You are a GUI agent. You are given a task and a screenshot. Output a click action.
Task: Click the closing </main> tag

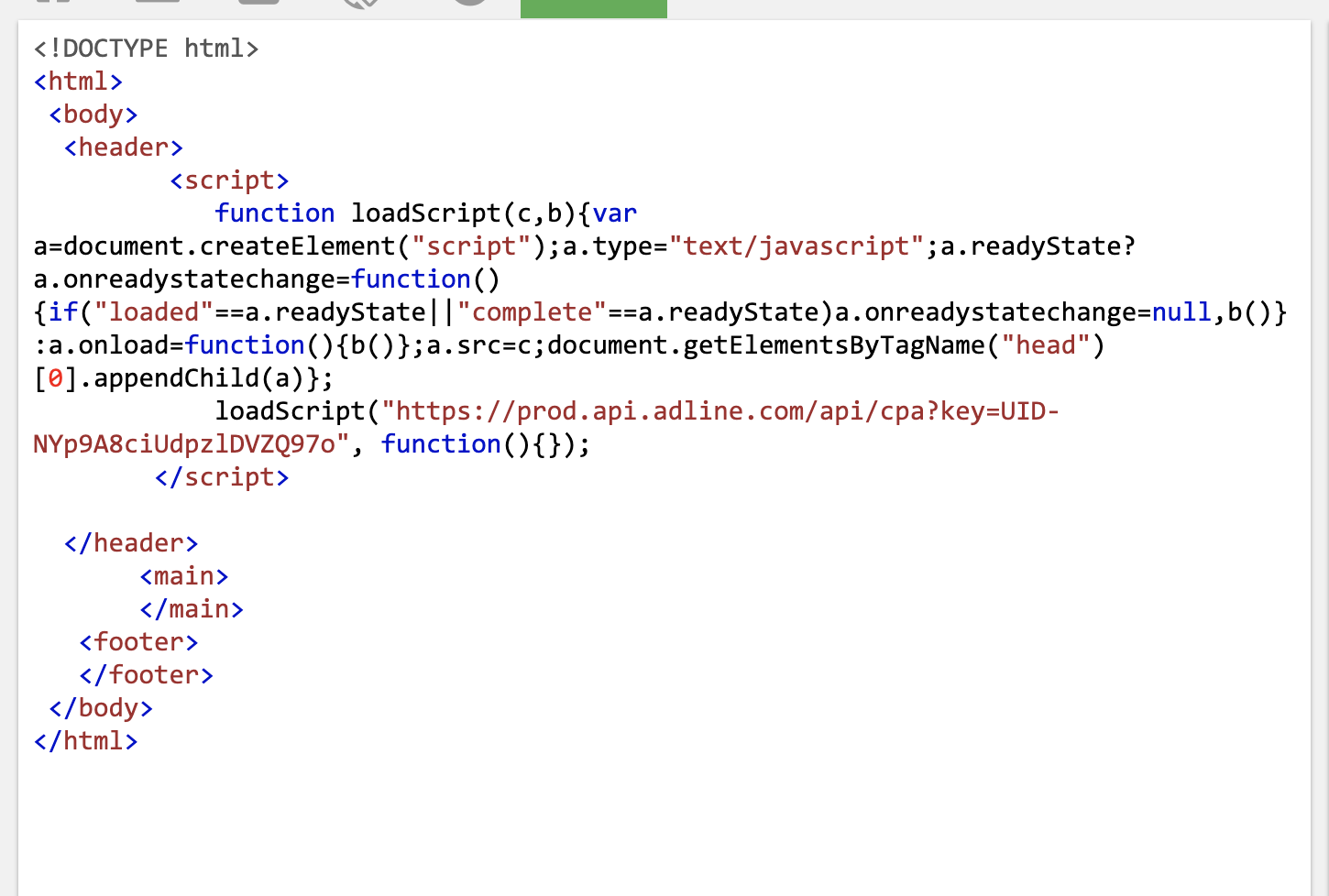192,609
